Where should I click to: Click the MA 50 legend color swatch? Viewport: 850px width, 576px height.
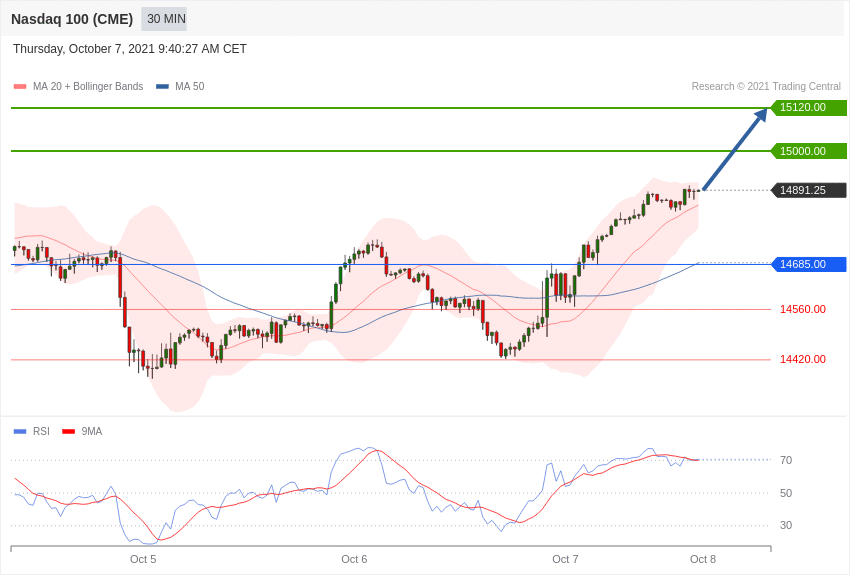[x=162, y=86]
